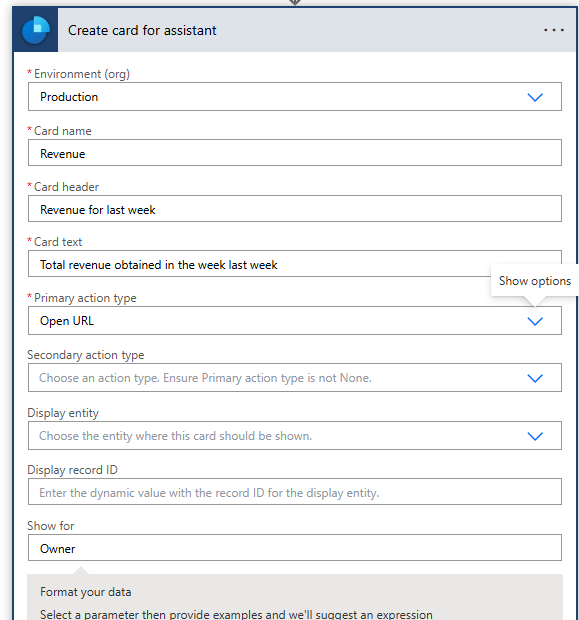Click the Dynamics 365 Sales Insights connector icon
This screenshot has width=579, height=620.
[x=36, y=30]
